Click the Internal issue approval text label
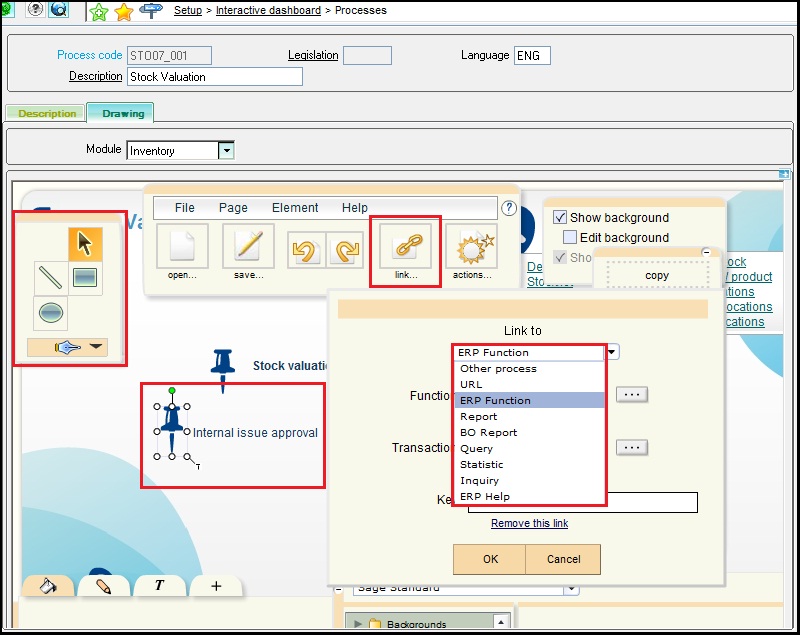800x635 pixels. click(255, 433)
